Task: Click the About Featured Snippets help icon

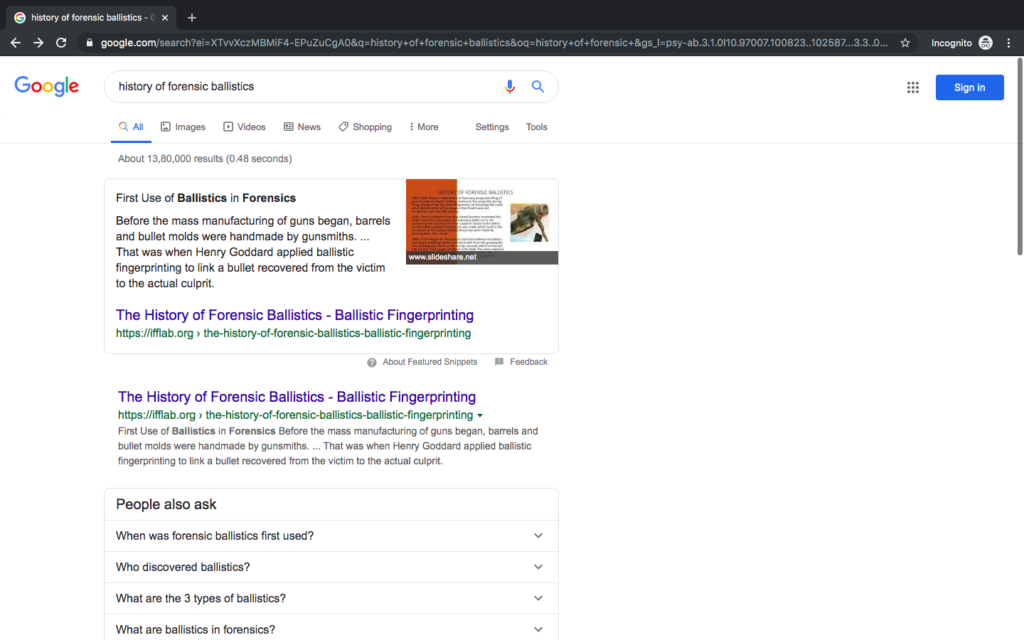Action: [x=372, y=362]
